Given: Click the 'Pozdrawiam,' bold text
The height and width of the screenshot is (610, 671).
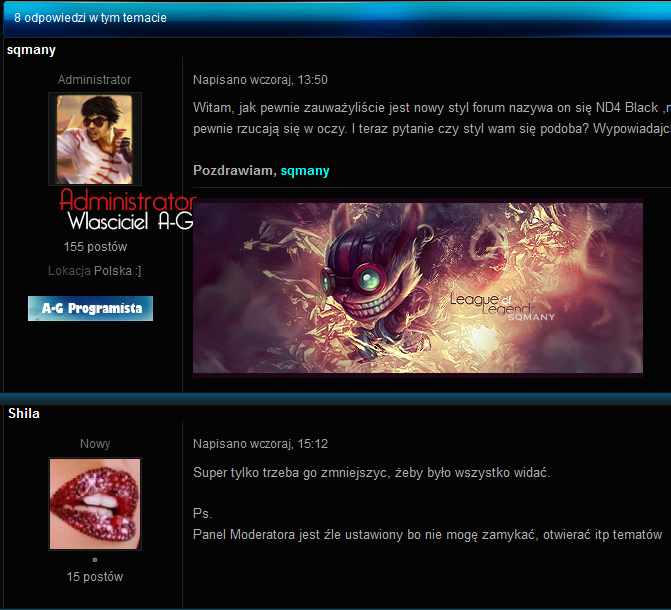Looking at the screenshot, I should click(x=235, y=171).
